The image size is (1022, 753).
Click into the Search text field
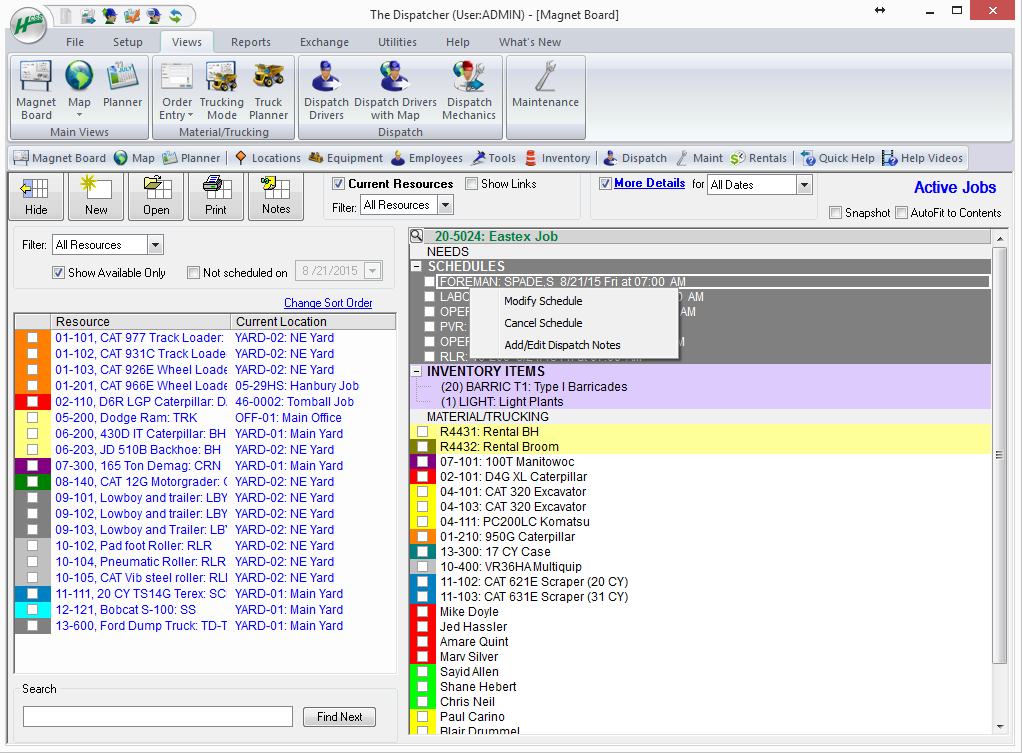[158, 717]
